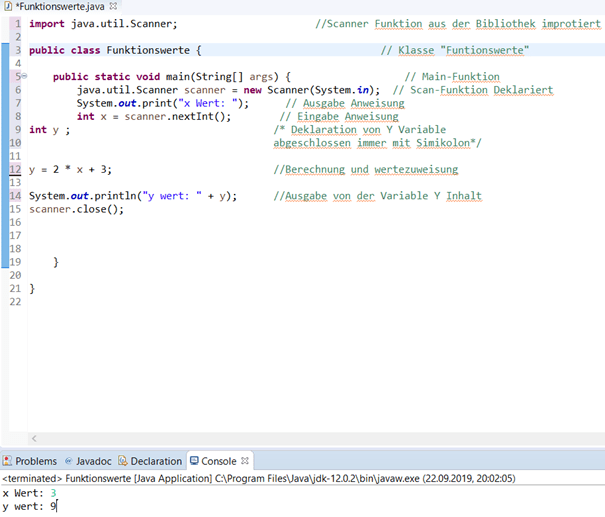The width and height of the screenshot is (605, 517).
Task: Click the Problems view icon
Action: [x=8, y=461]
